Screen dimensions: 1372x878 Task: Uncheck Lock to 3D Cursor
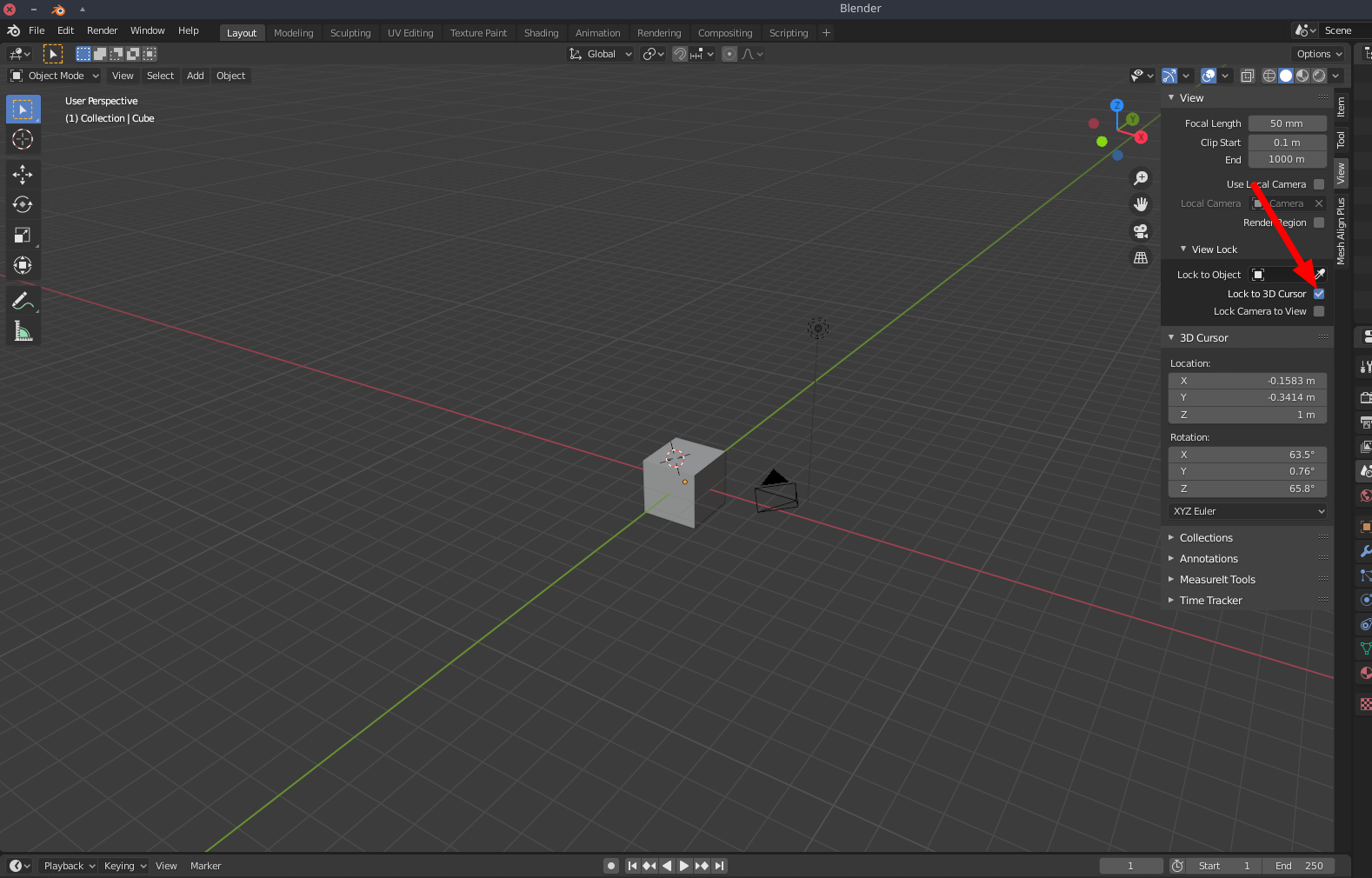(1319, 294)
